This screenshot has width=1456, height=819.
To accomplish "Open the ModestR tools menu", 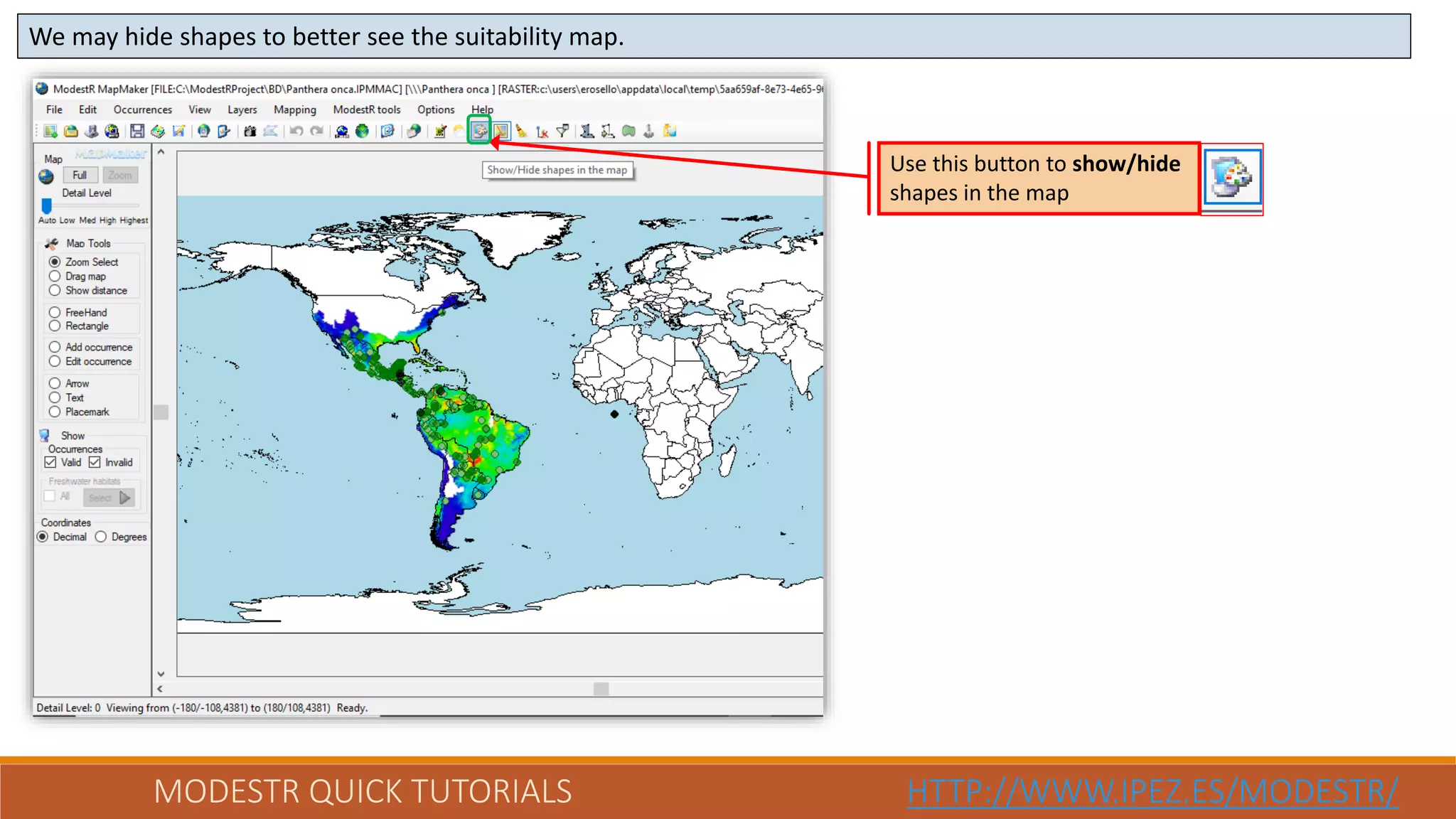I will (367, 109).
